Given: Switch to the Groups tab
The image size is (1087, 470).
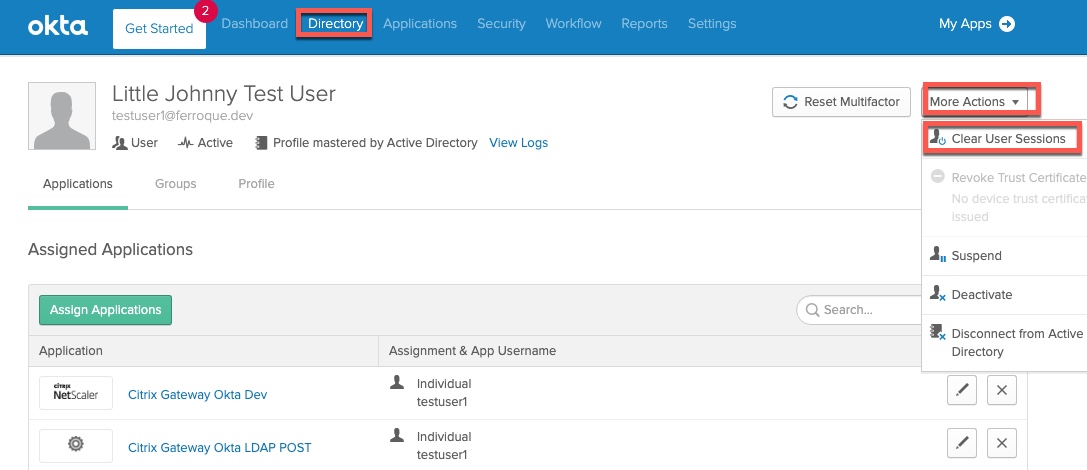Looking at the screenshot, I should tap(175, 184).
